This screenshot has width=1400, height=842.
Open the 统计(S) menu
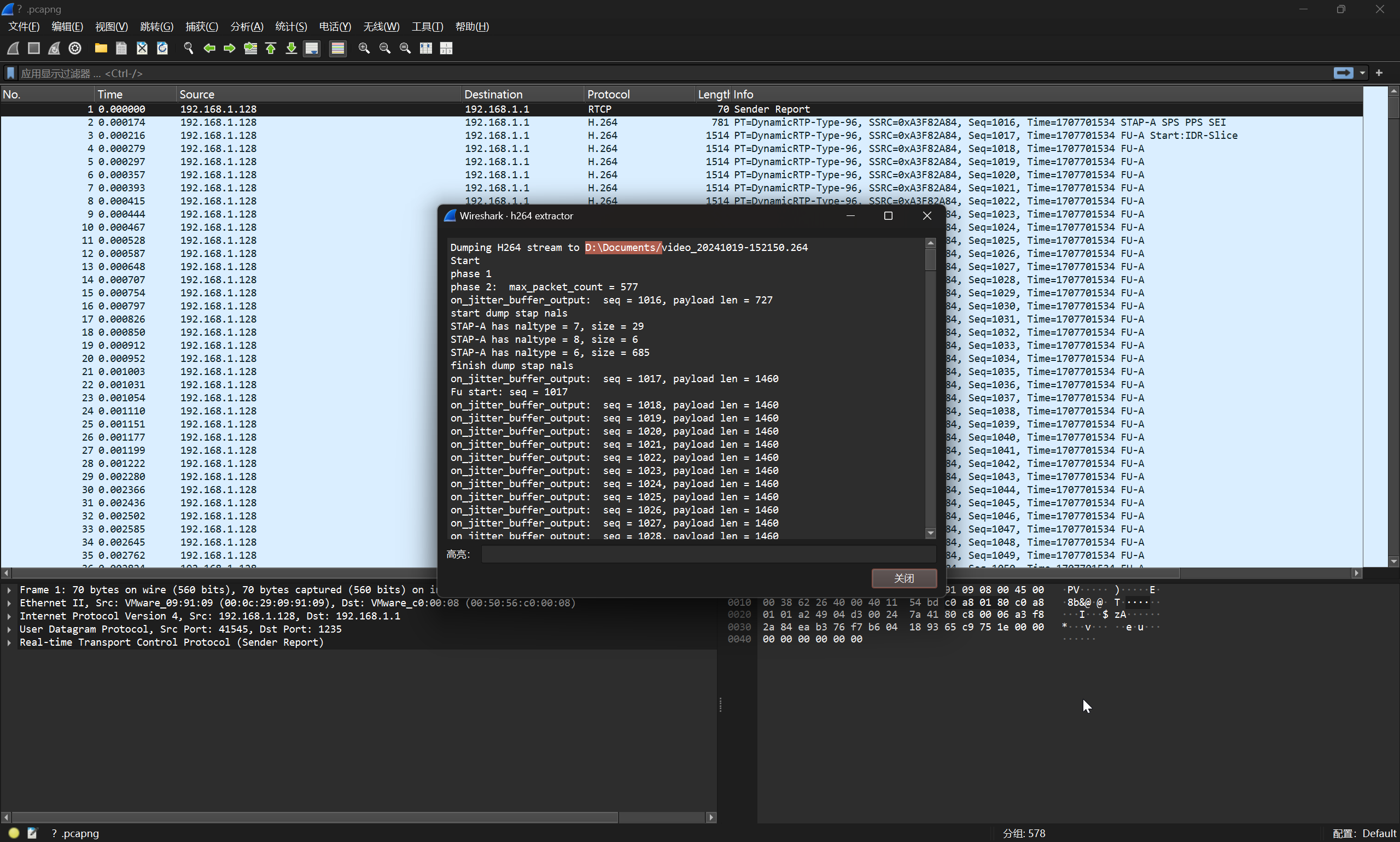[291, 27]
